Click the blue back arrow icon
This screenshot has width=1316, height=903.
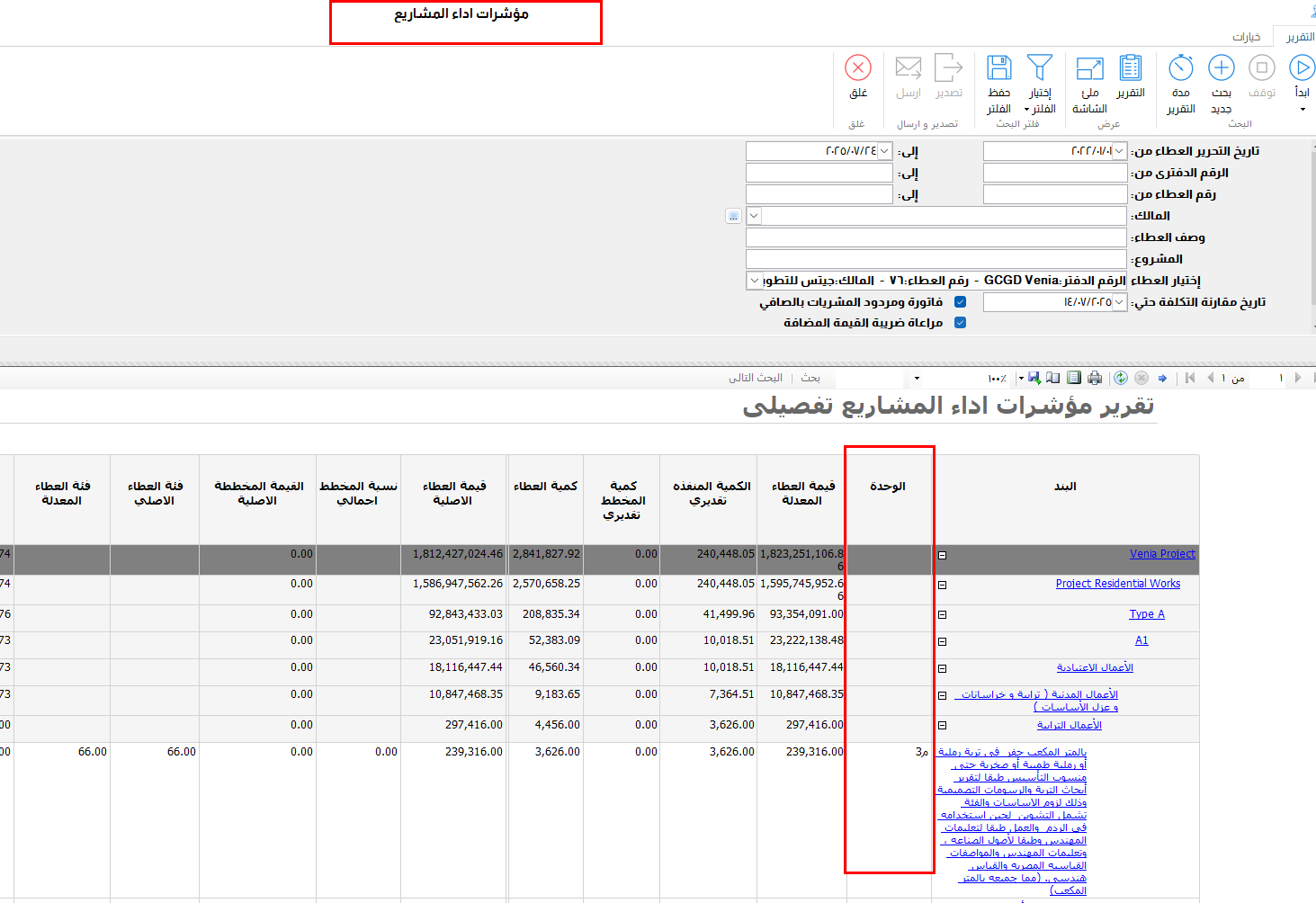pyautogui.click(x=1162, y=378)
